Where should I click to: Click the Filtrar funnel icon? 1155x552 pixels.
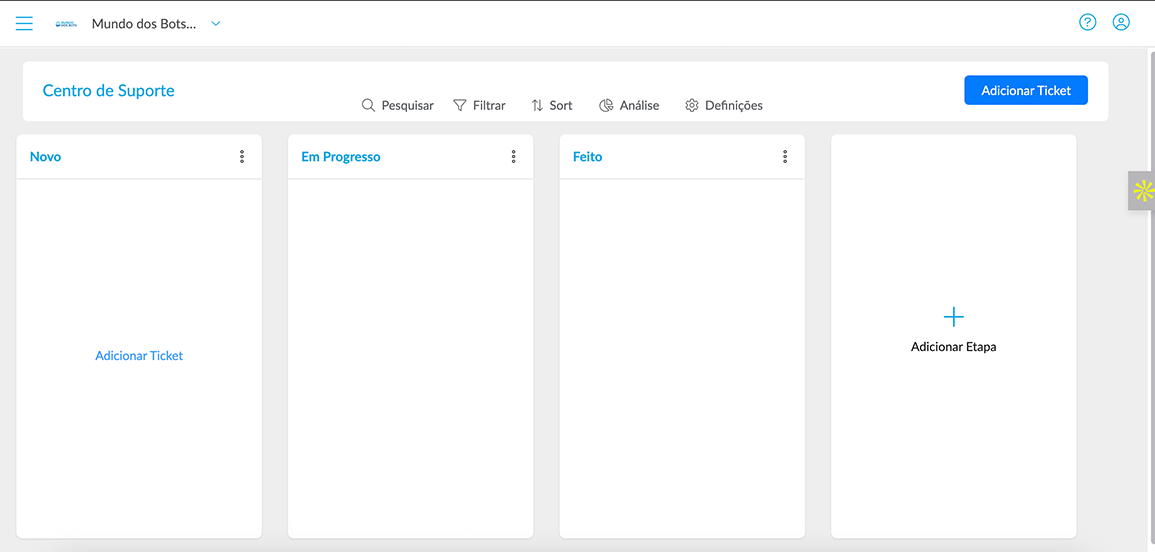click(460, 105)
